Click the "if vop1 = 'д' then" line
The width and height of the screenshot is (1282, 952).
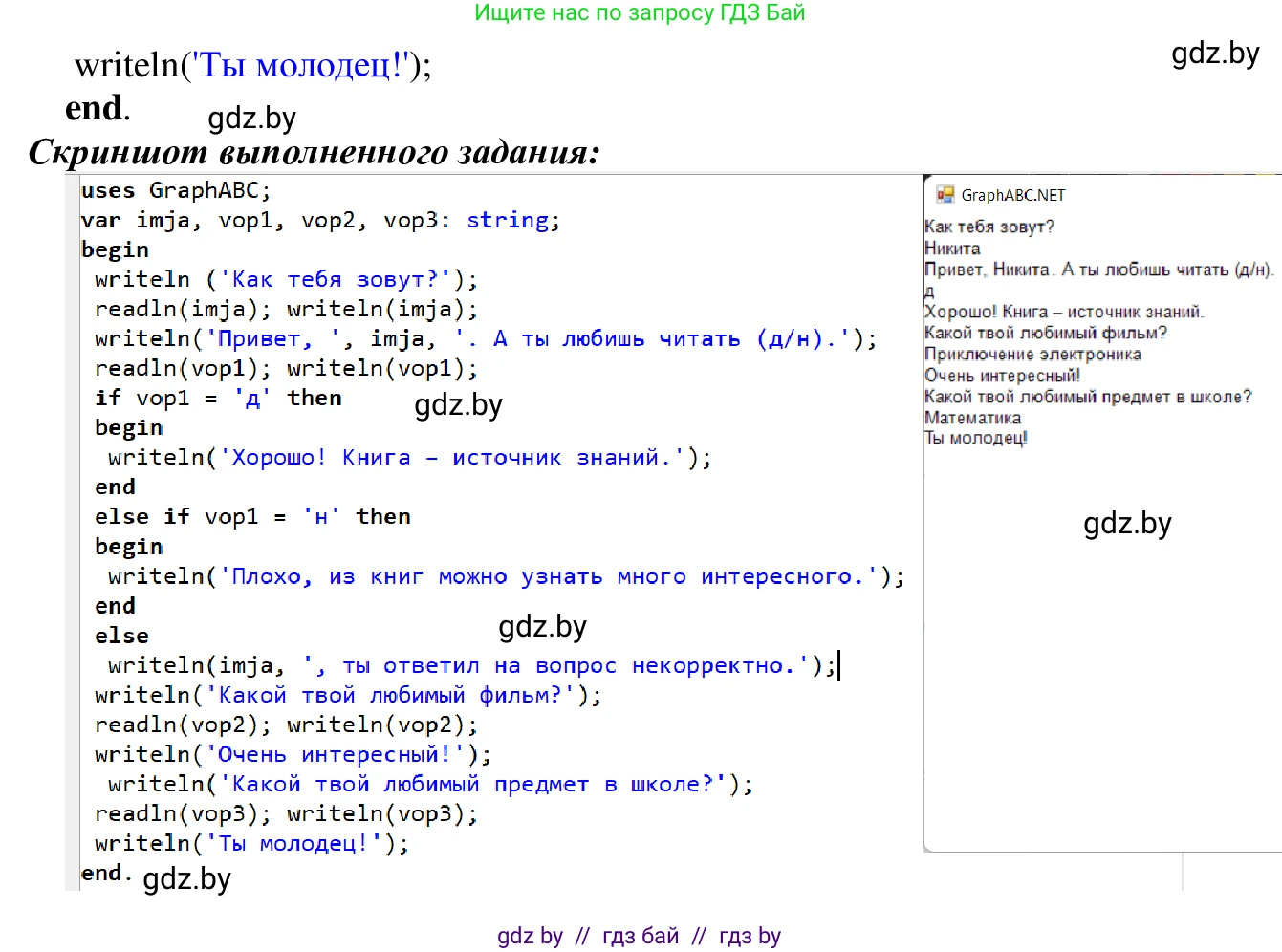[x=218, y=398]
